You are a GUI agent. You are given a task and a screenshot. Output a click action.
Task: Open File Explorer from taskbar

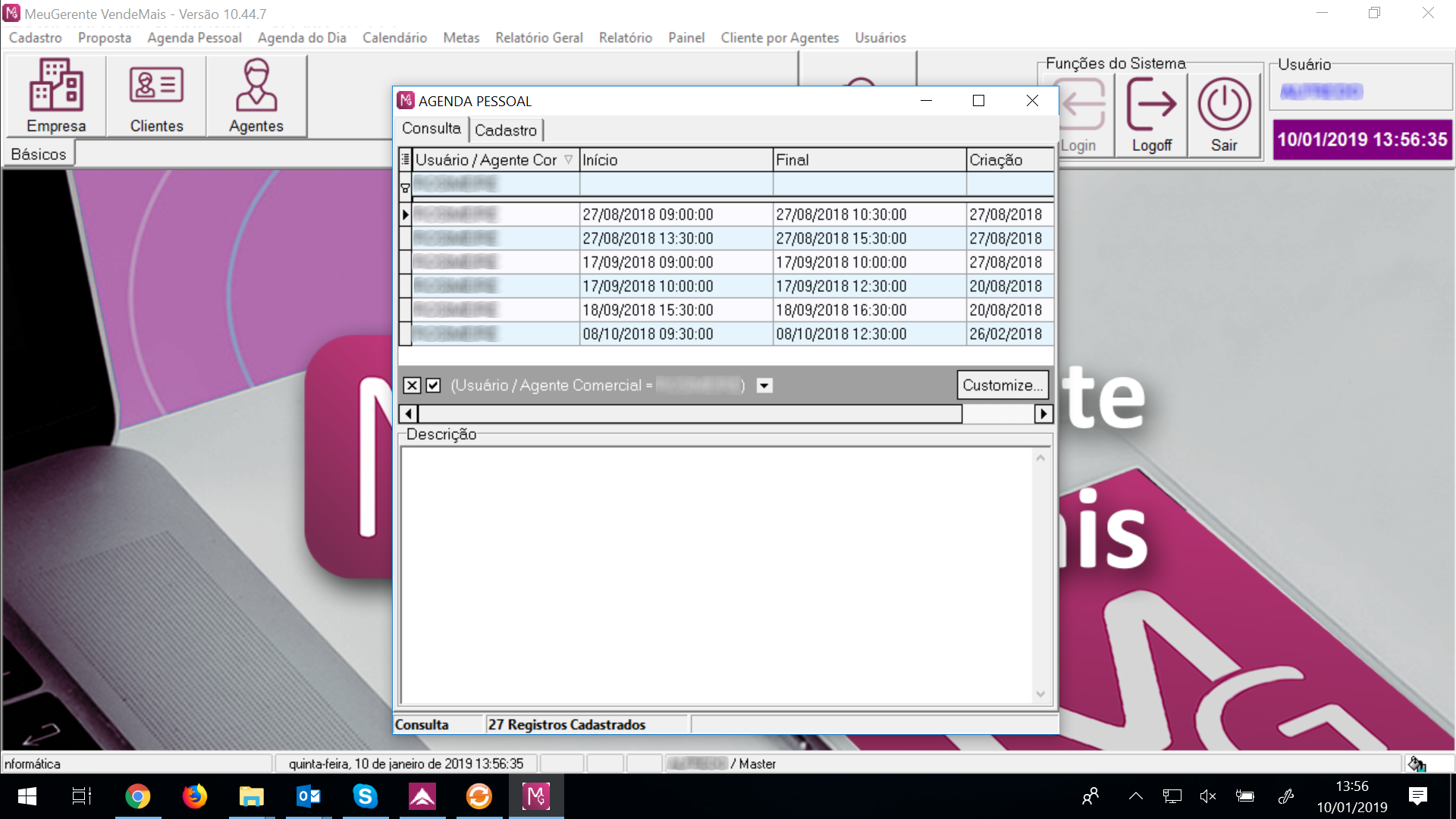pos(251,796)
